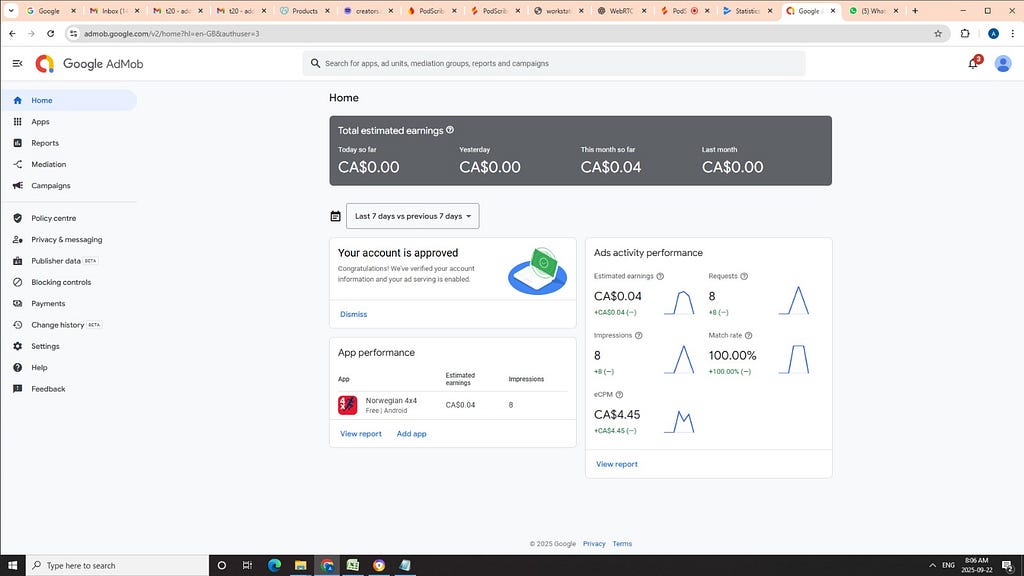Expand the Last 7 days date range dropdown
This screenshot has width=1024, height=576.
[x=413, y=216]
